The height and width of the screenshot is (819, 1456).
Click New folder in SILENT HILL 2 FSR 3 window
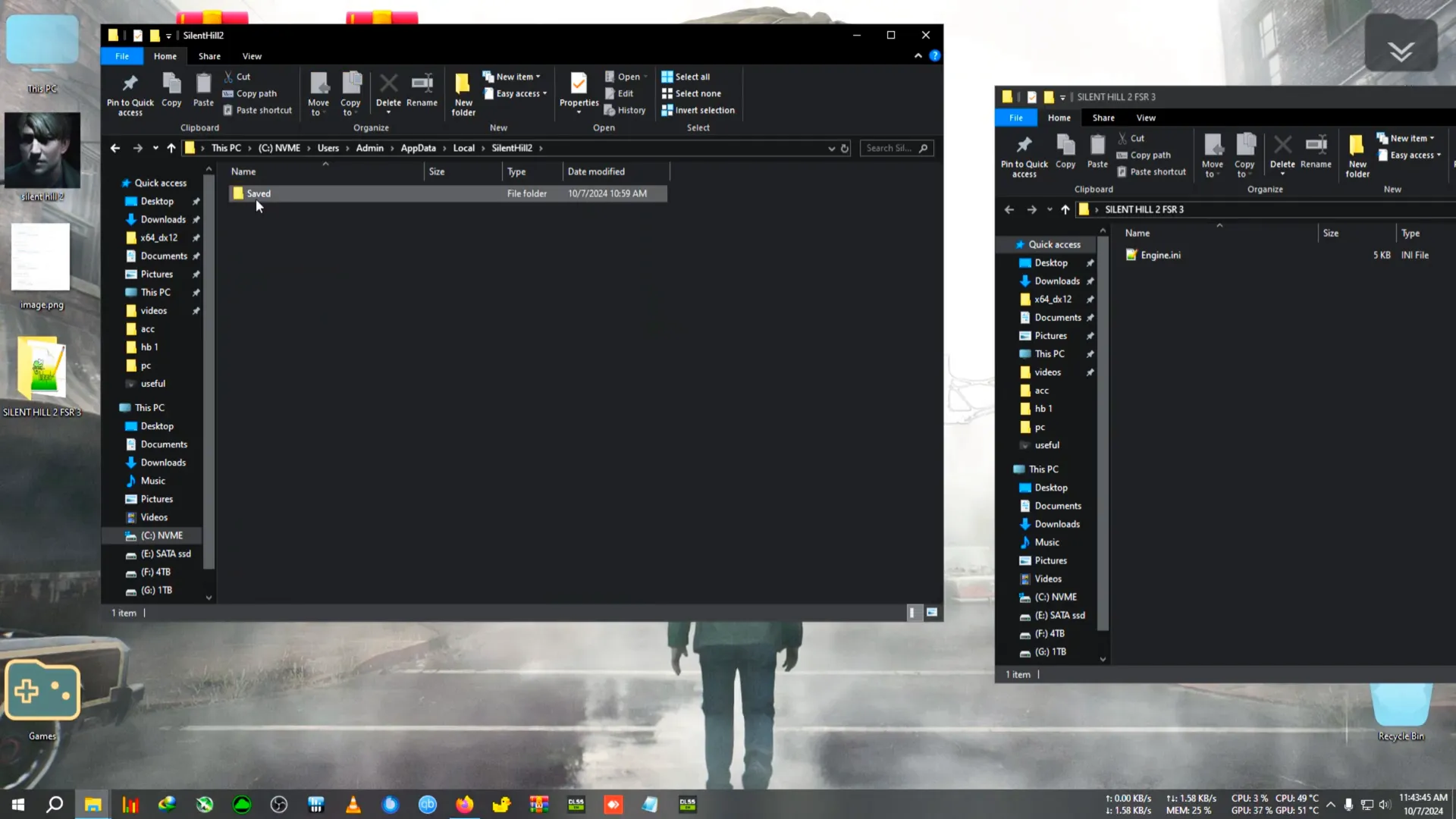pyautogui.click(x=1357, y=155)
